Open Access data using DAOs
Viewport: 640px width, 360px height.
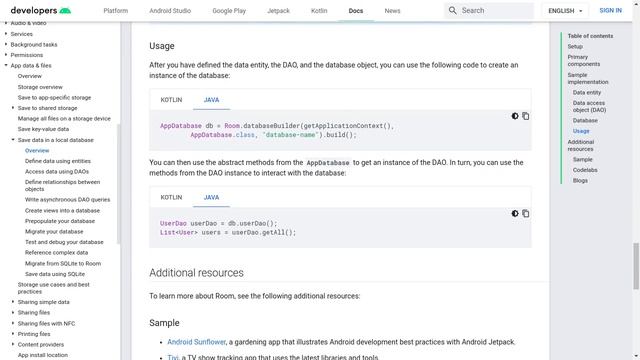coord(57,172)
